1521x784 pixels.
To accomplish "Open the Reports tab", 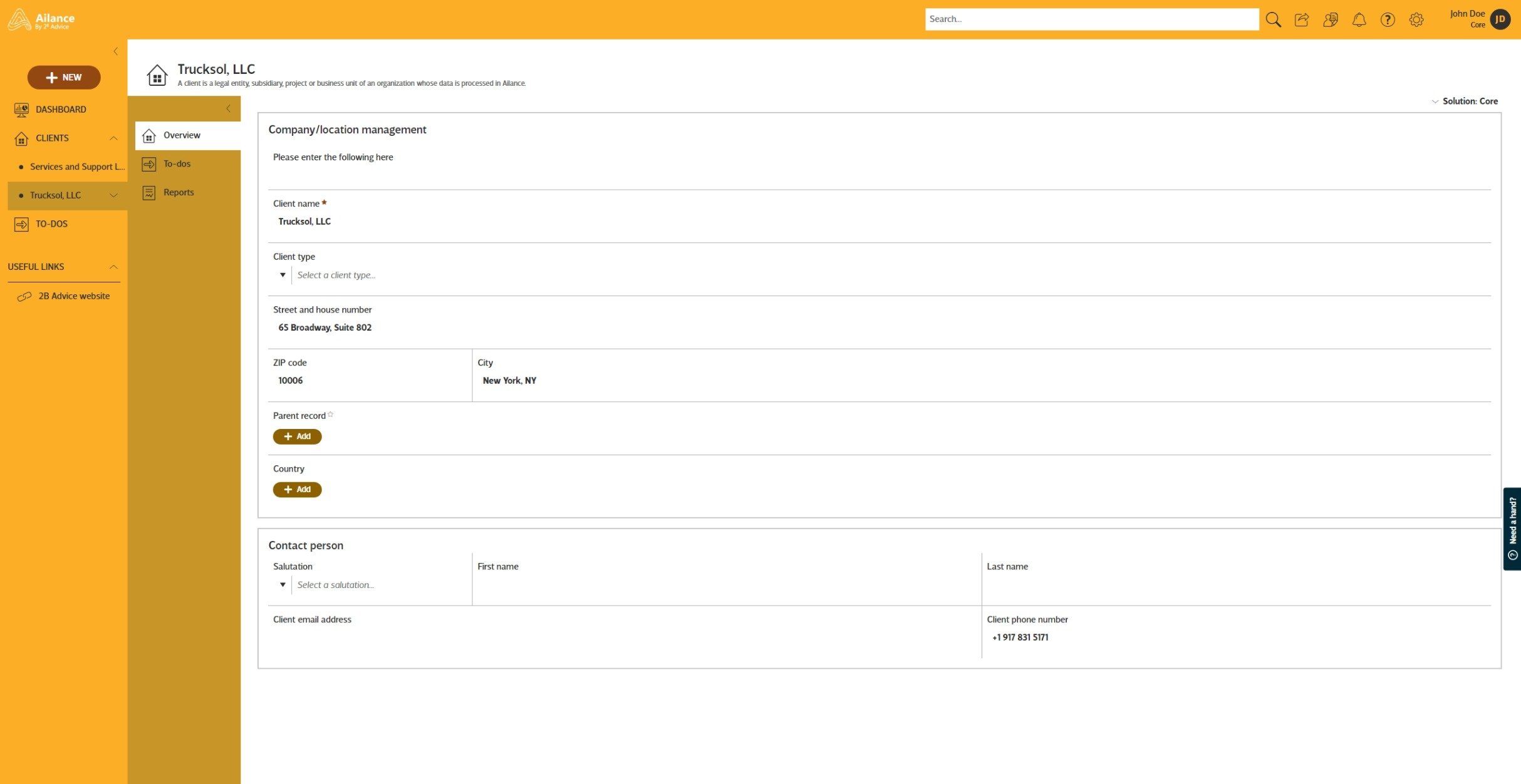I will (178, 192).
